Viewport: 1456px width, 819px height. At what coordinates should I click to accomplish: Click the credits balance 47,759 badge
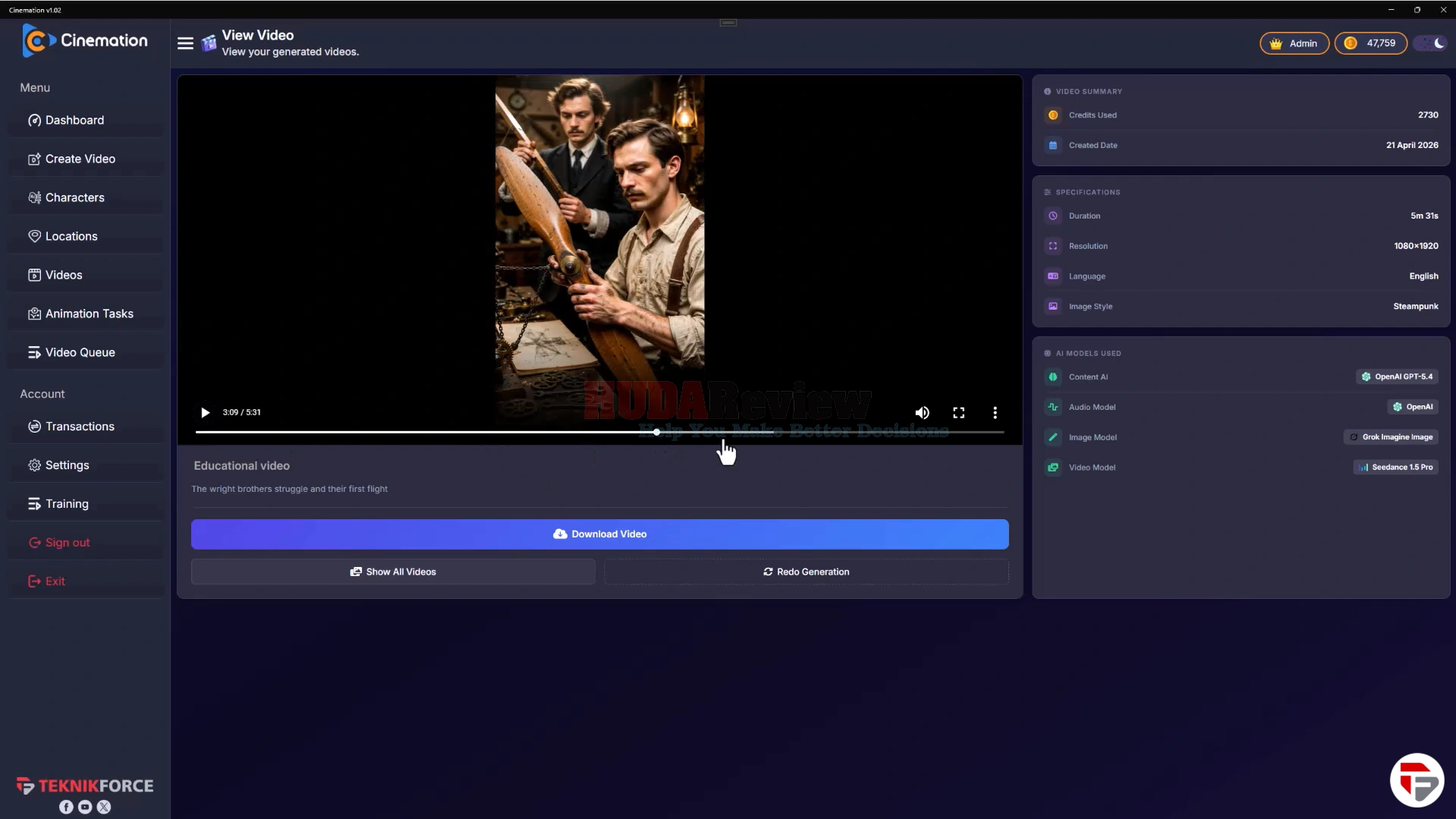(1370, 43)
